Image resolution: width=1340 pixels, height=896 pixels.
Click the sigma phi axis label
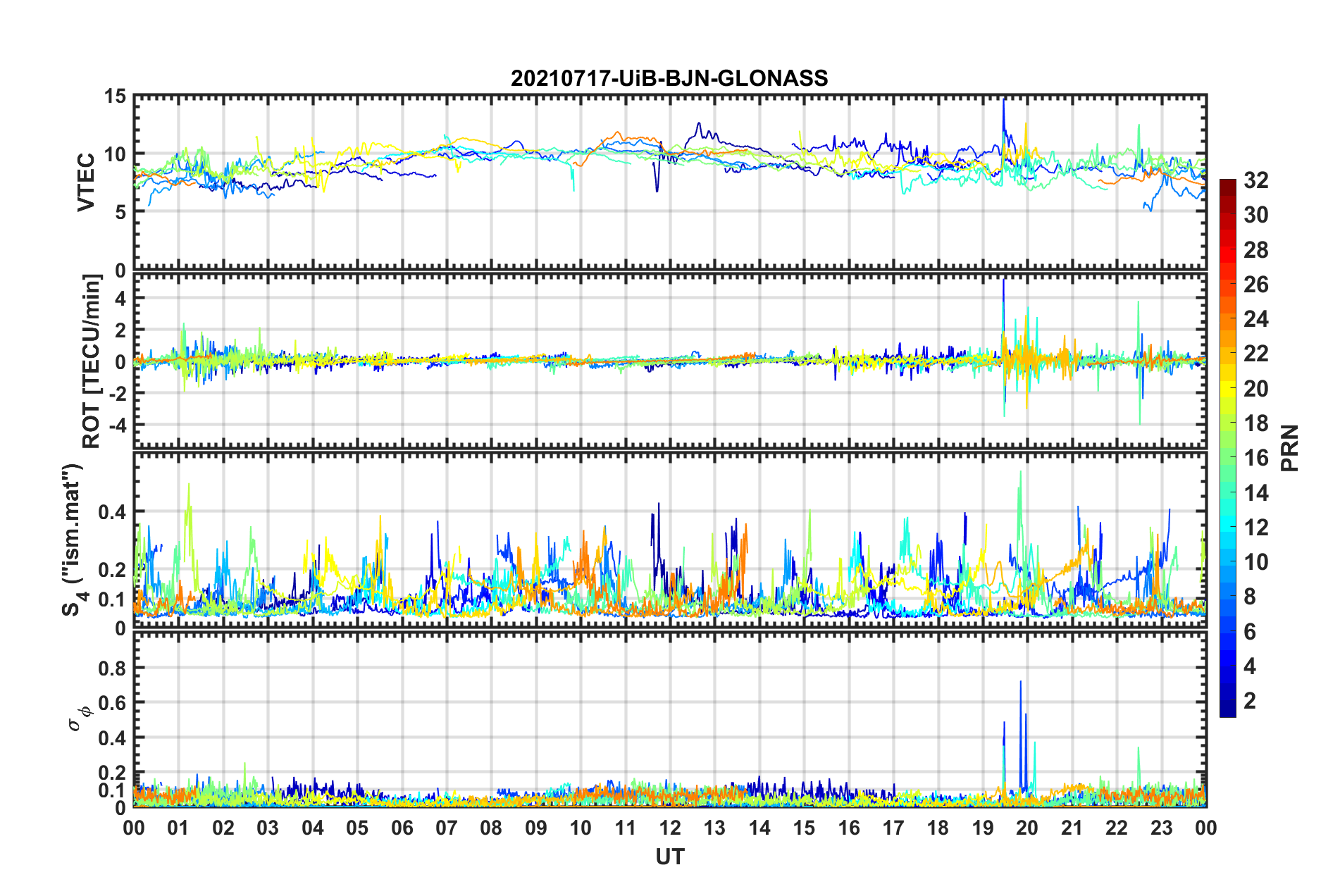tap(80, 719)
